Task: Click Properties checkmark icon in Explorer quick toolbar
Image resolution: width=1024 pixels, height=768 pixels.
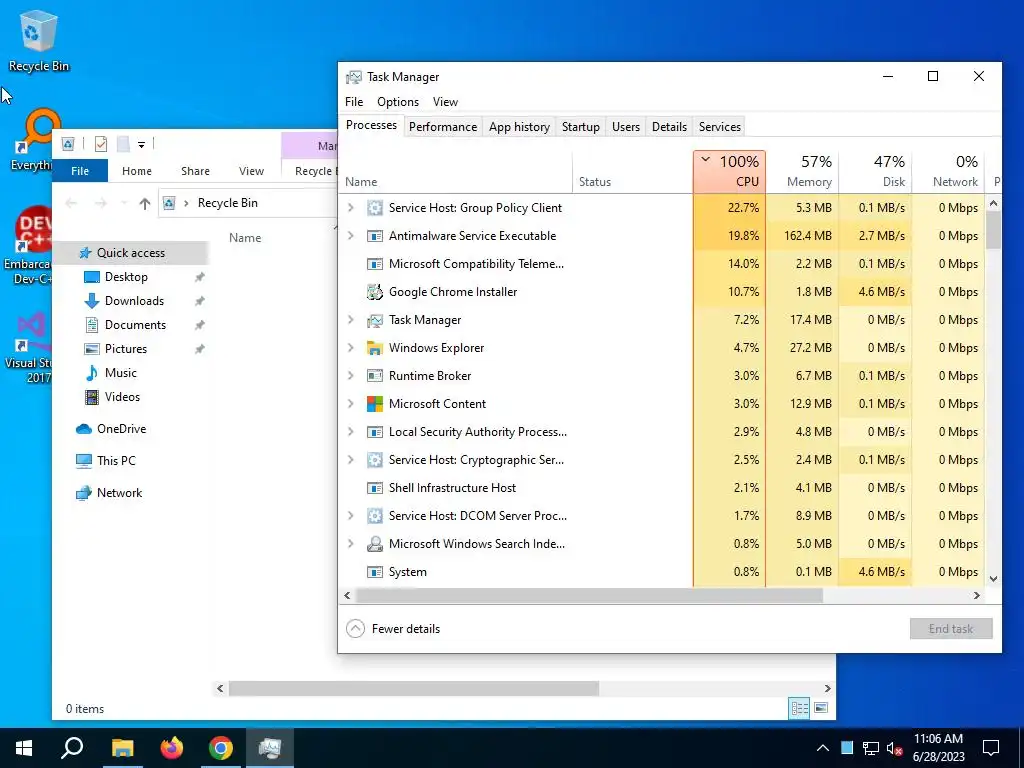Action: [101, 144]
